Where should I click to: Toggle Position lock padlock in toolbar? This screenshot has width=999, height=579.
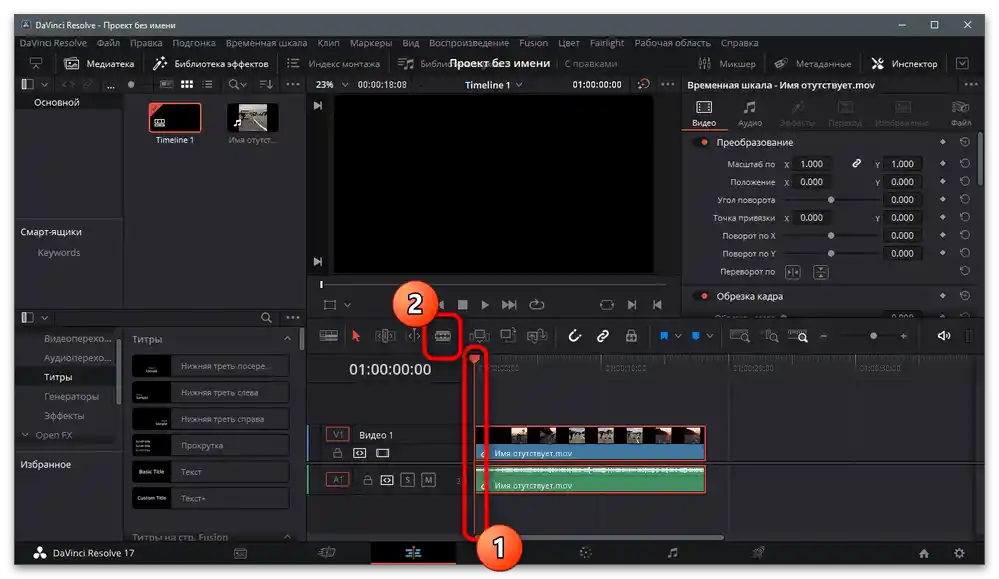[x=631, y=336]
